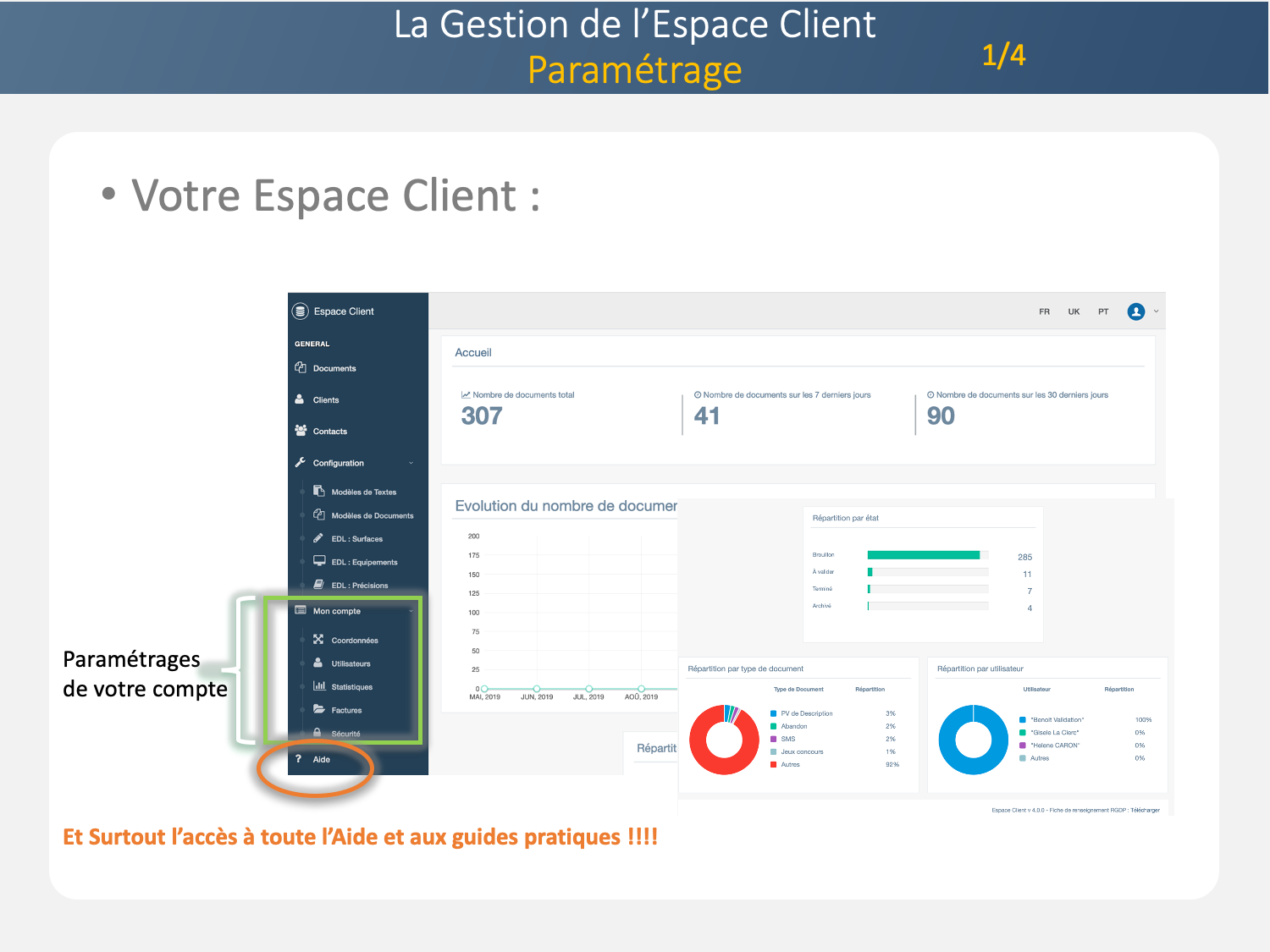
Task: Collapse the Mon compte section chevron
Action: [411, 611]
